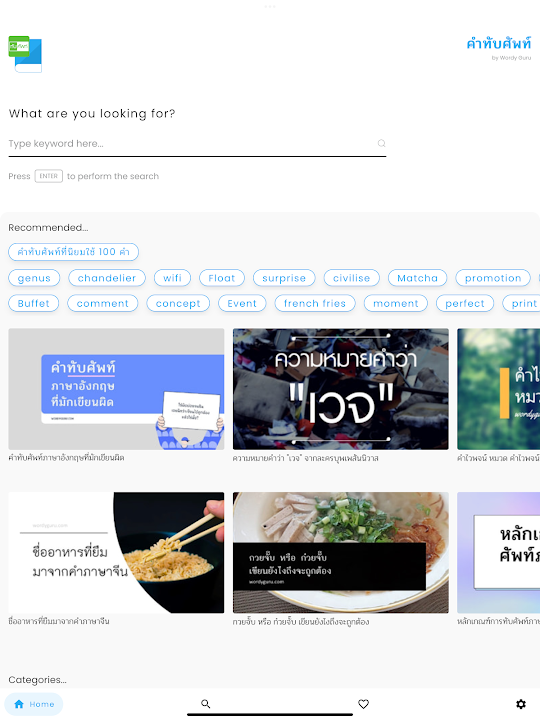
Task: Open the 'เวจ' meaning article image
Action: pyautogui.click(x=341, y=389)
